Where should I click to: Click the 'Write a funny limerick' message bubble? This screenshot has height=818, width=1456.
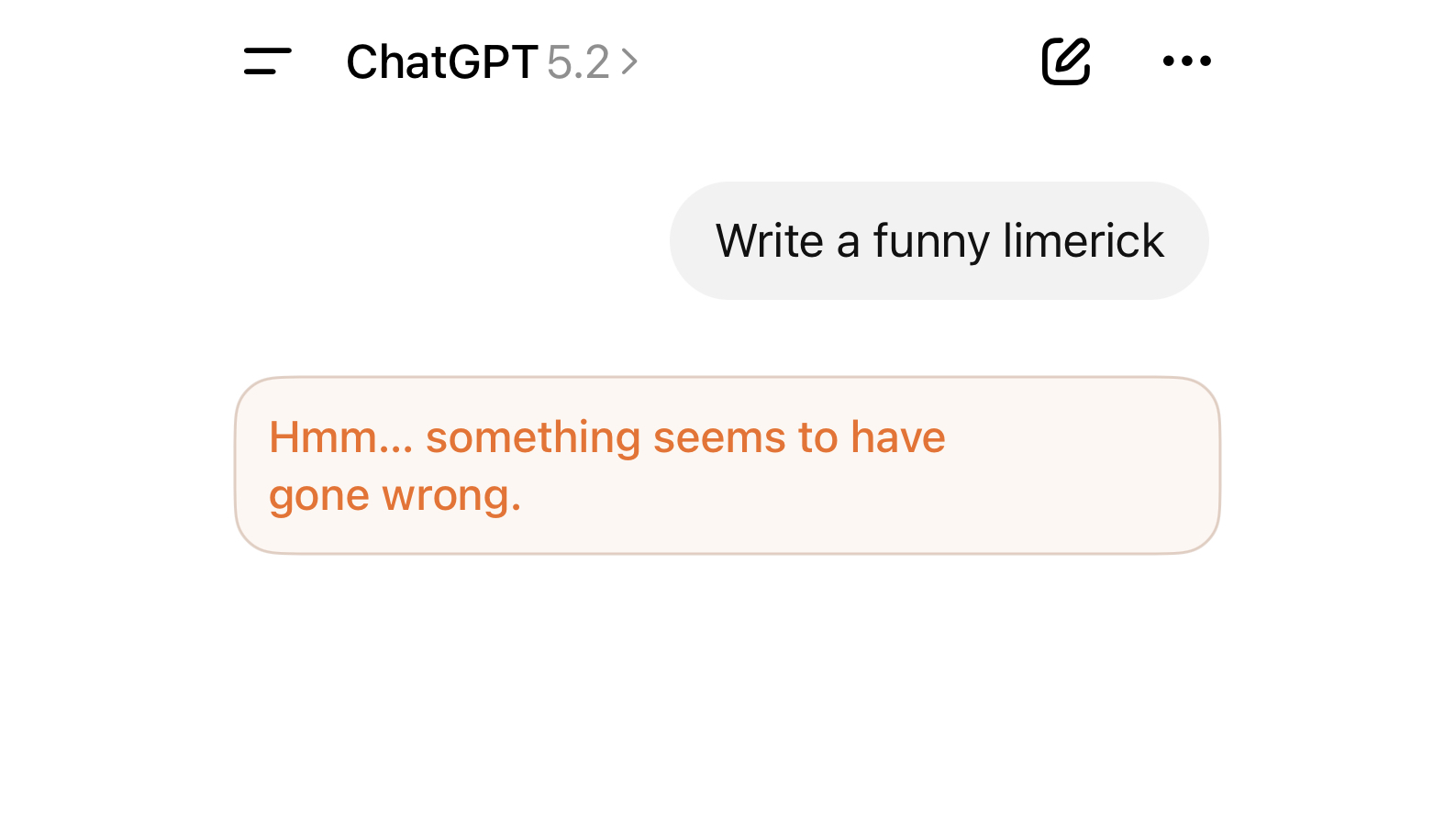(939, 240)
